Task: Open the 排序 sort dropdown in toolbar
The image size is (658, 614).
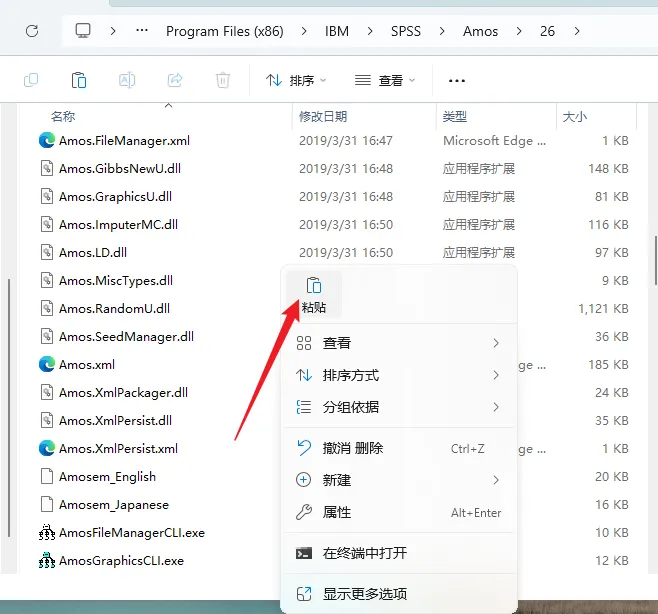Action: coord(296,80)
